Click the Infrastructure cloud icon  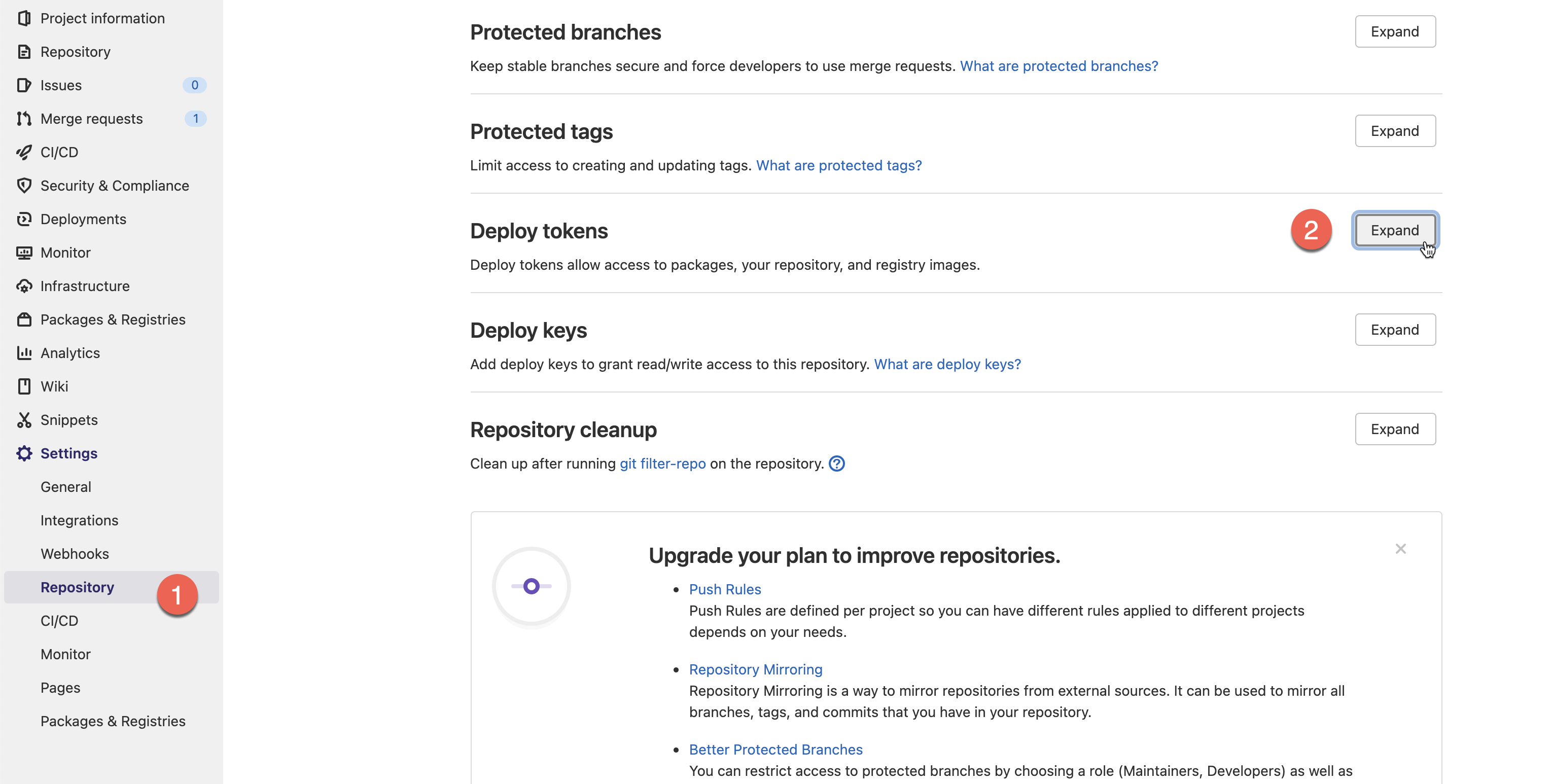[24, 286]
